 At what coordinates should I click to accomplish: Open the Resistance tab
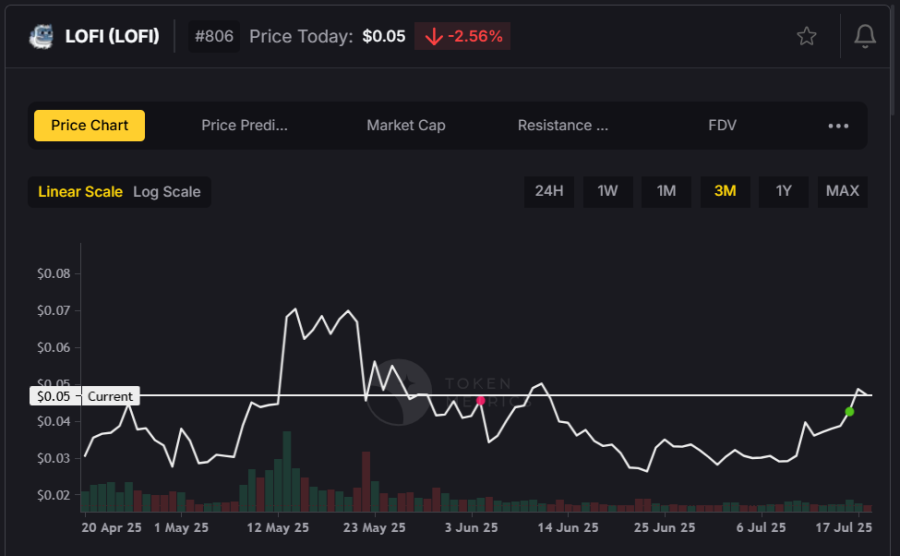pyautogui.click(x=563, y=126)
